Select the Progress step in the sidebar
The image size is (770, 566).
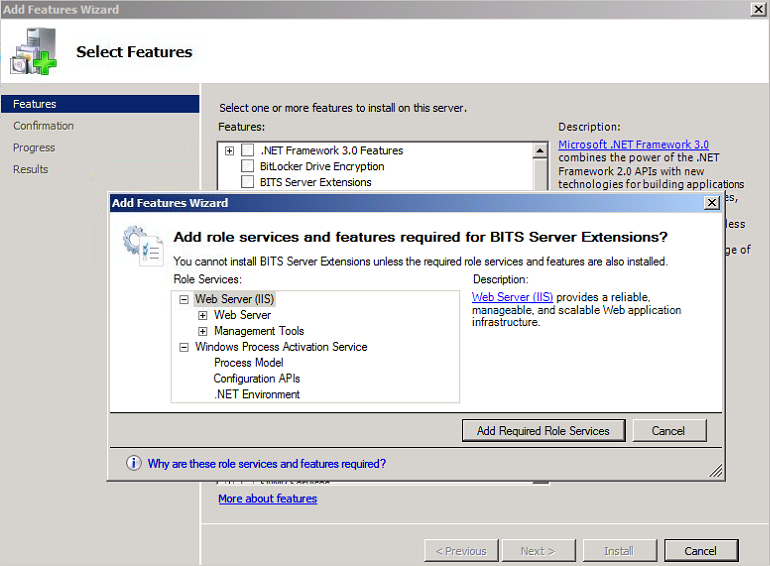click(34, 147)
